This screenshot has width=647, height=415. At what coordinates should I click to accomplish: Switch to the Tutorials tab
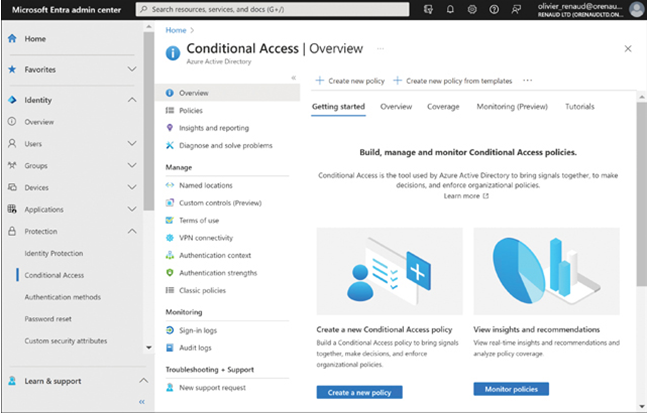coord(580,107)
